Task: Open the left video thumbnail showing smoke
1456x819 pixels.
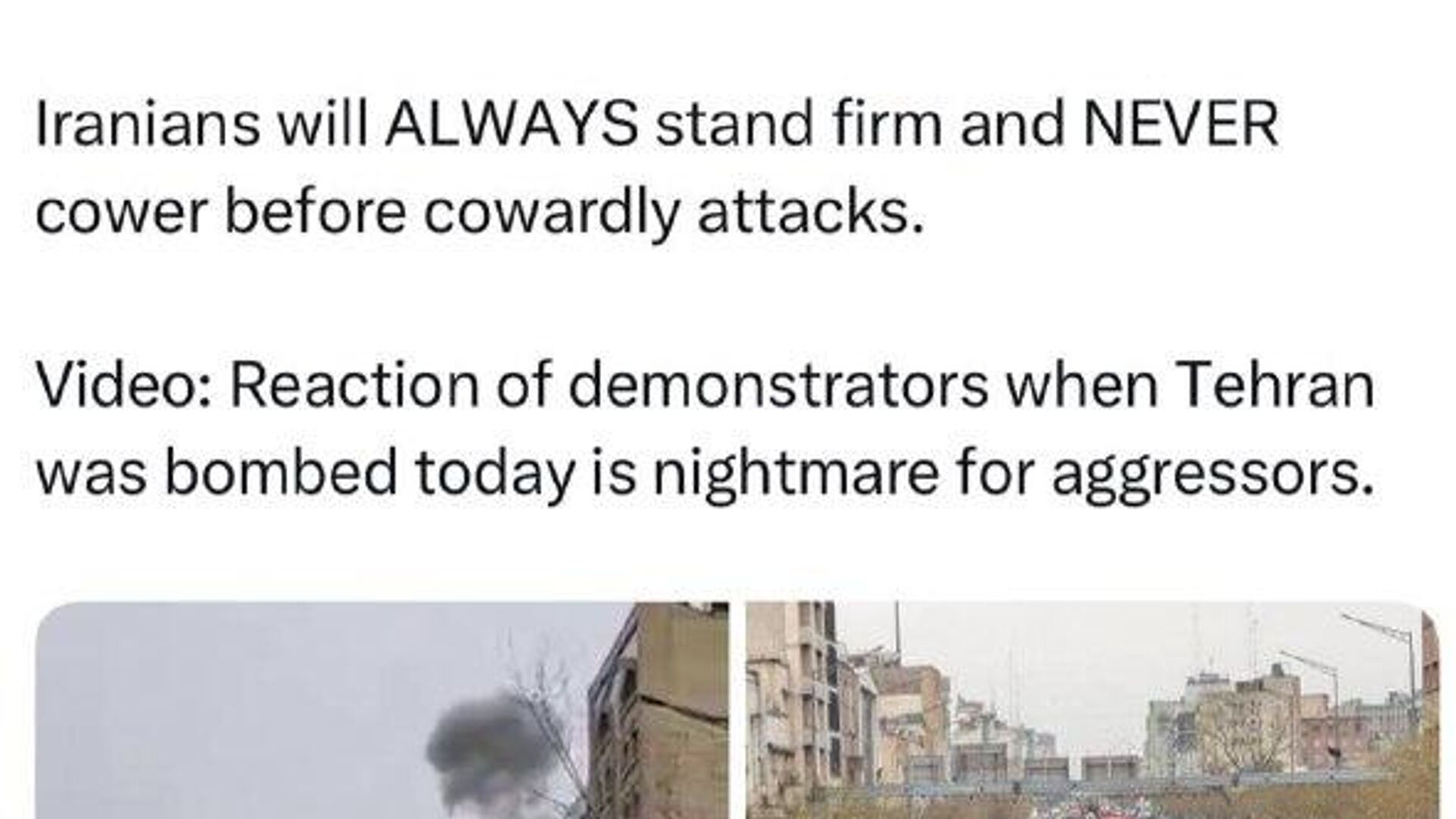Action: (382, 711)
